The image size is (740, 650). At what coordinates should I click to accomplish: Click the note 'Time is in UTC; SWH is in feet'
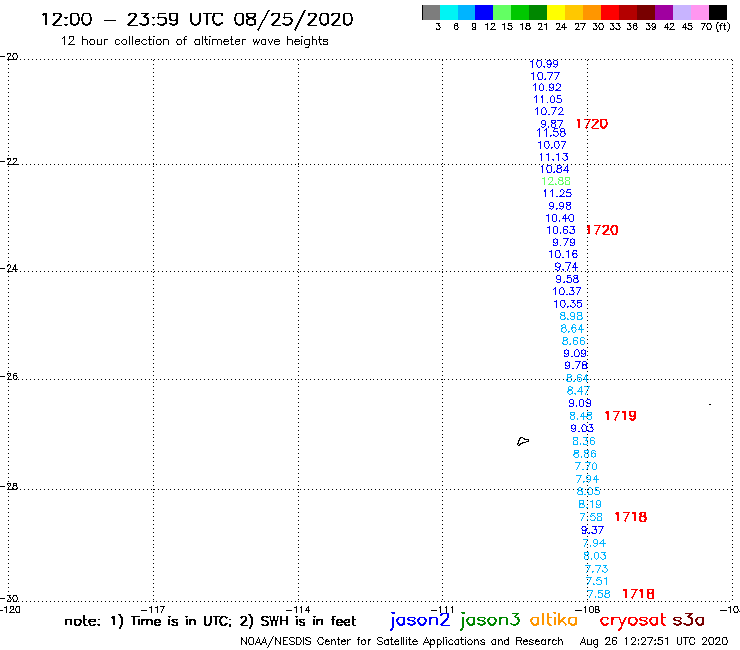point(210,621)
